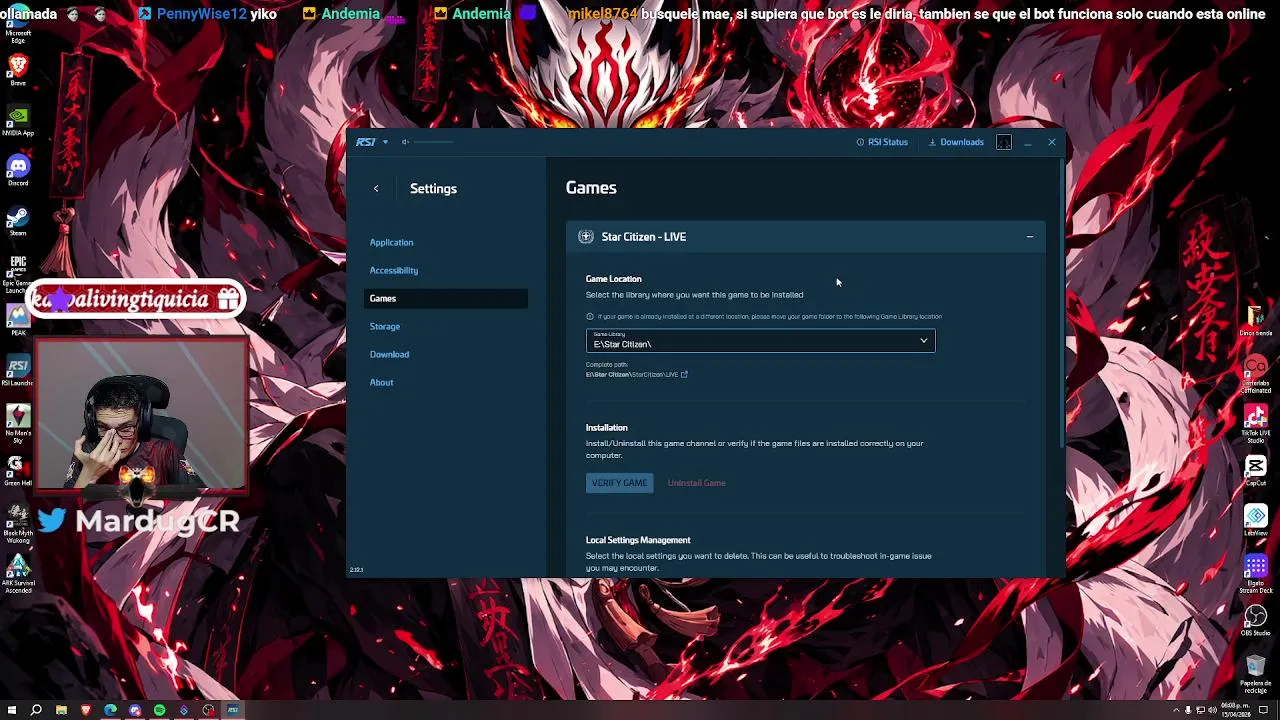Click the info icon beside the library location note
Screen dimensions: 1280x720
tap(590, 316)
